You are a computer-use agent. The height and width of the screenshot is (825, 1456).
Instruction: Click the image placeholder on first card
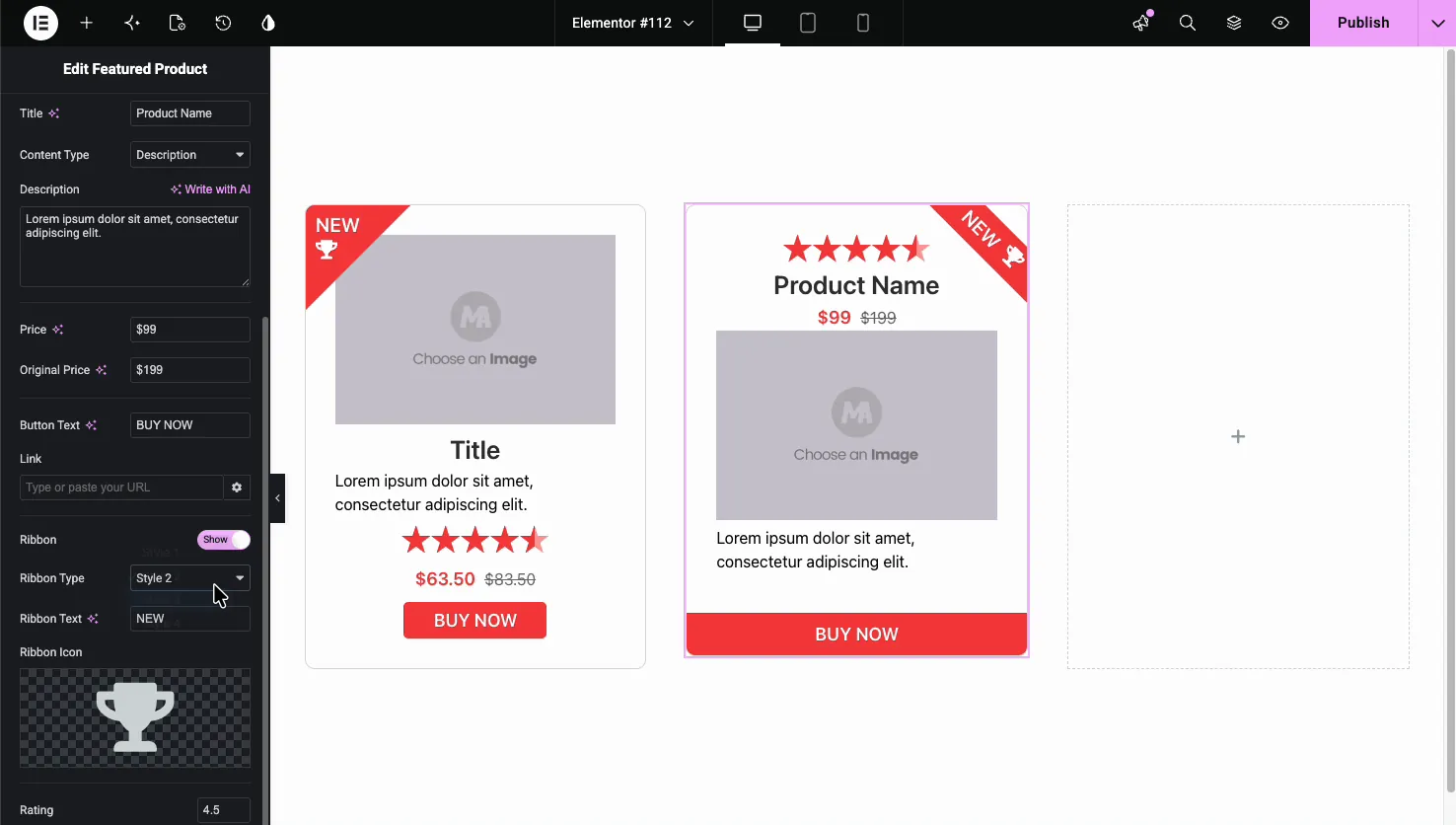click(475, 330)
